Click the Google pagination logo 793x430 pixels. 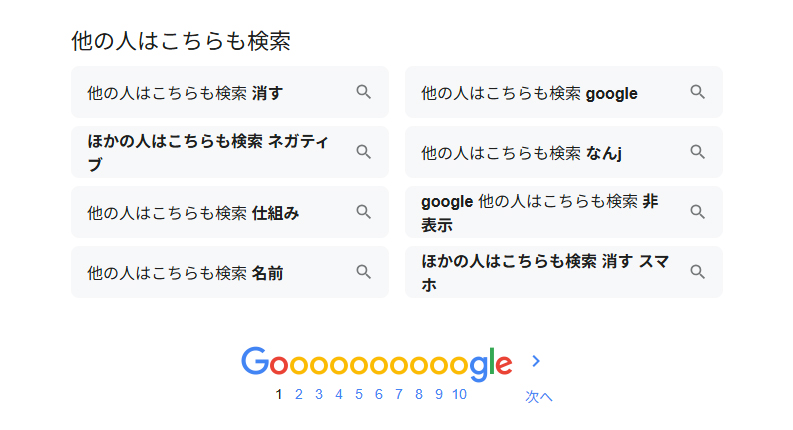(x=376, y=363)
